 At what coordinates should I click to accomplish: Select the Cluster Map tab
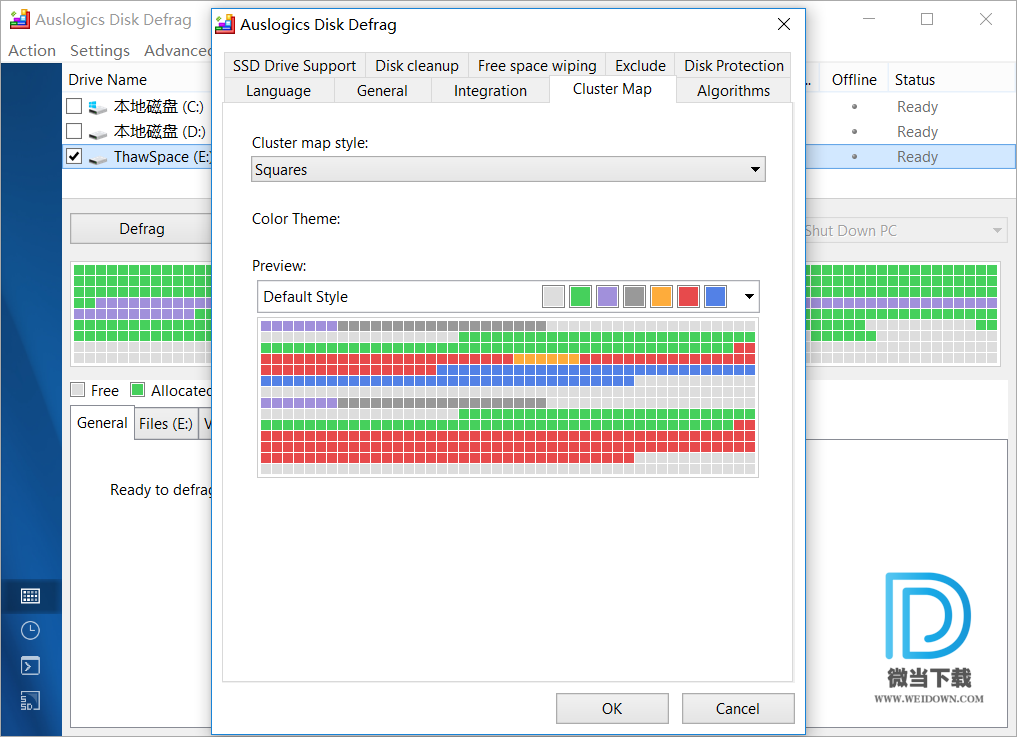612,90
